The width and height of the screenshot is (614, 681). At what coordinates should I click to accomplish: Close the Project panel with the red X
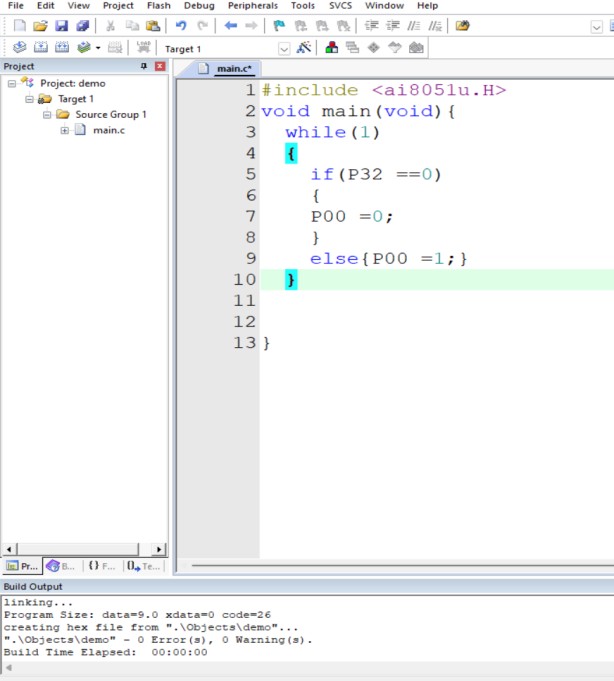[x=160, y=66]
